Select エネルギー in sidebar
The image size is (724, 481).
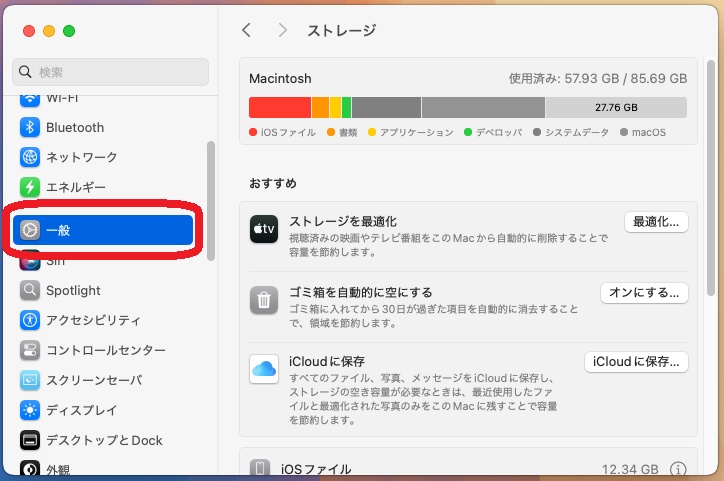[103, 187]
